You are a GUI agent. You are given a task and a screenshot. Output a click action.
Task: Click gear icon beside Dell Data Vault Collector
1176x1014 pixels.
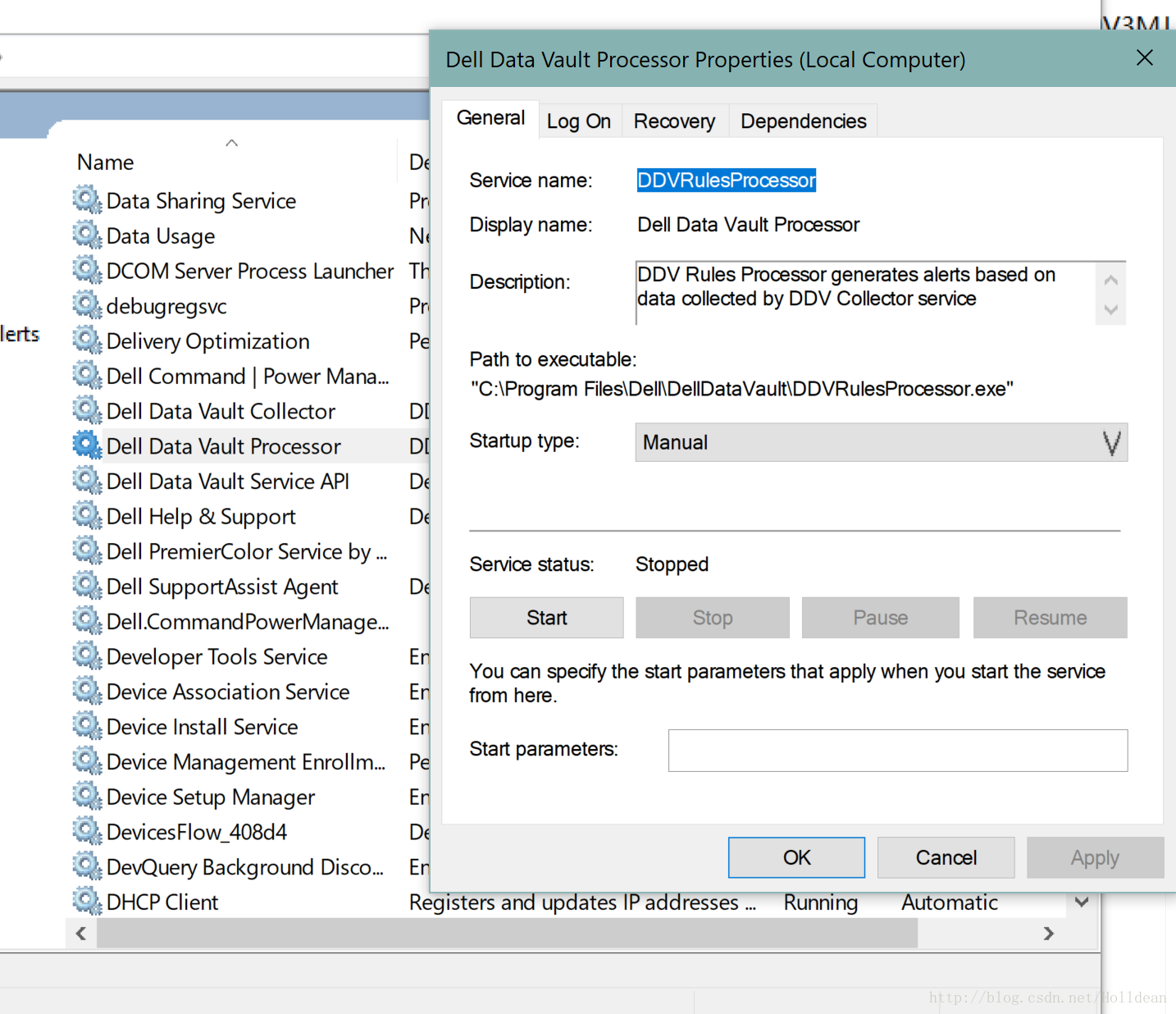pos(87,410)
